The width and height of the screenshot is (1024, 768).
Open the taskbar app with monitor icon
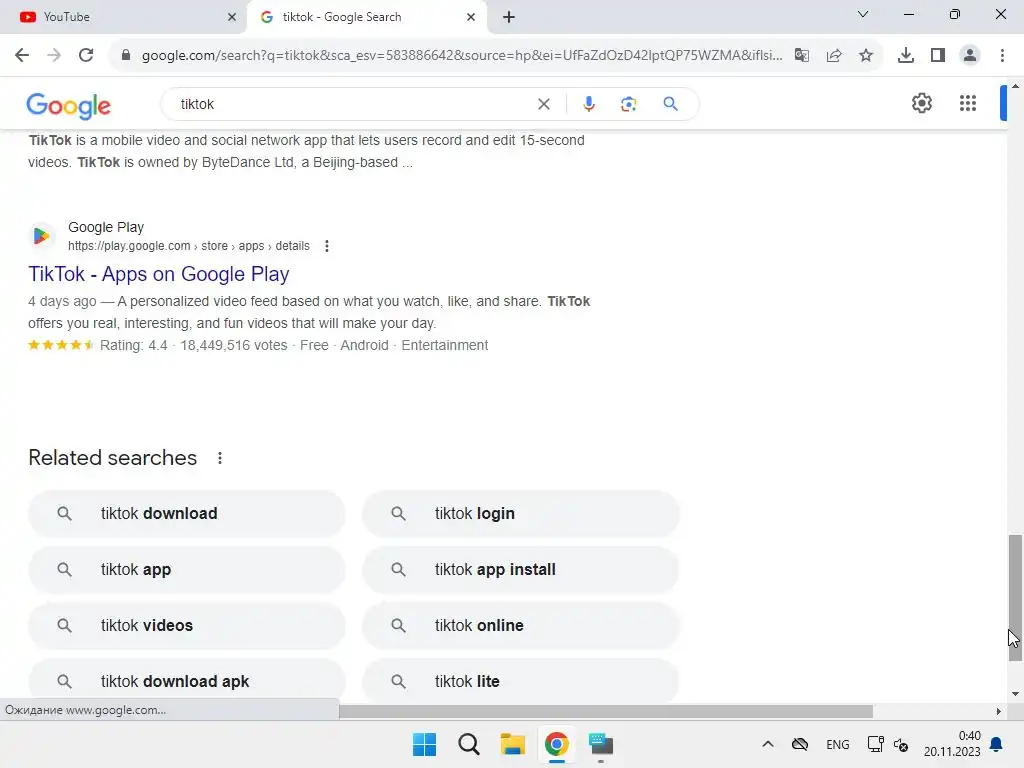[x=601, y=744]
